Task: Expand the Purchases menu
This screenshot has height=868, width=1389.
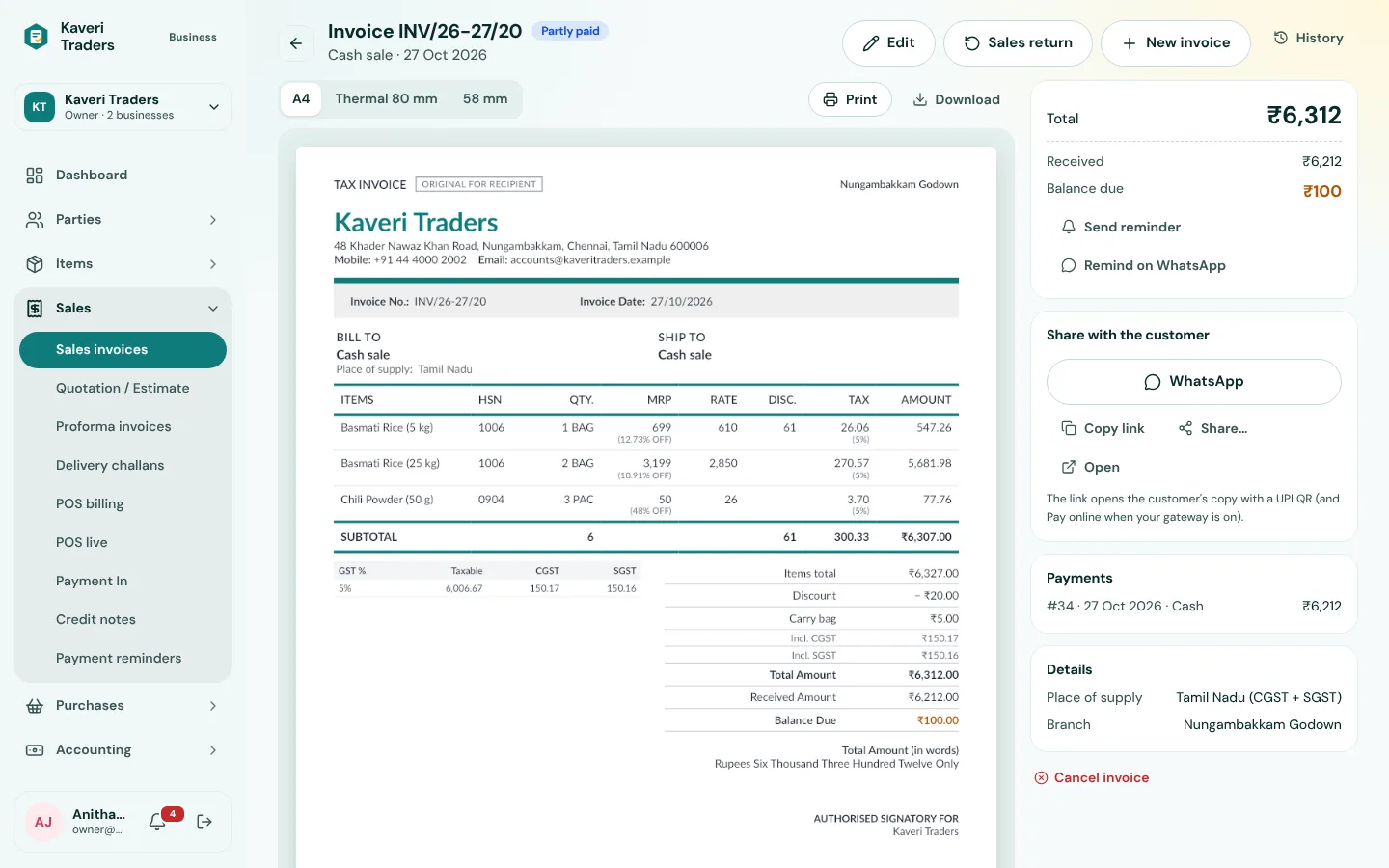Action: (123, 705)
